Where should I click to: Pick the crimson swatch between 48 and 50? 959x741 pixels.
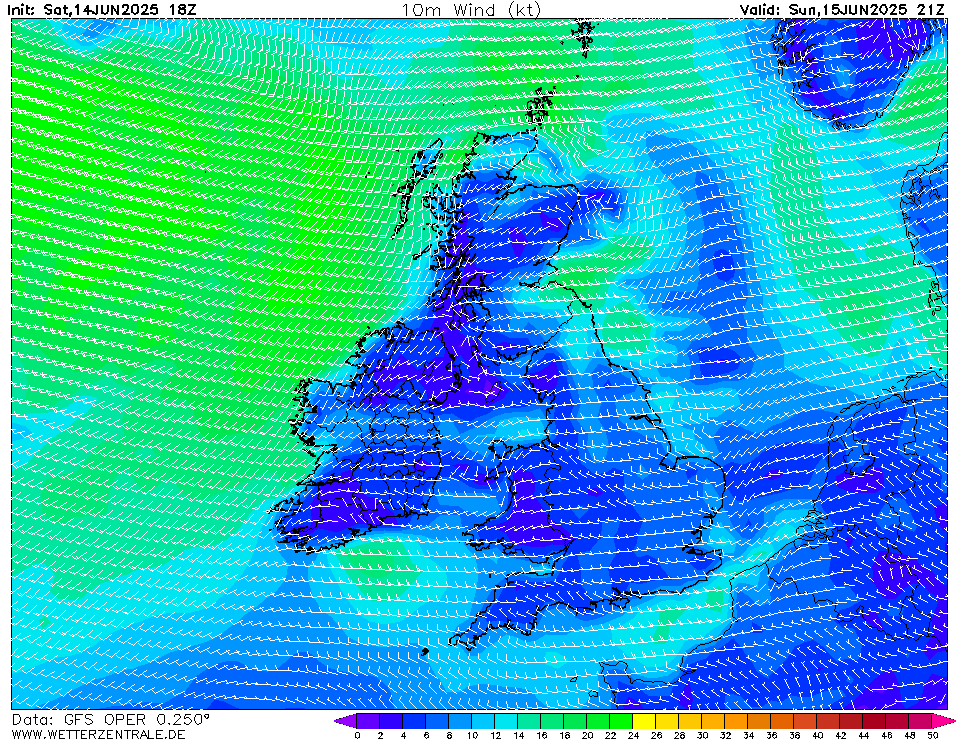click(920, 721)
